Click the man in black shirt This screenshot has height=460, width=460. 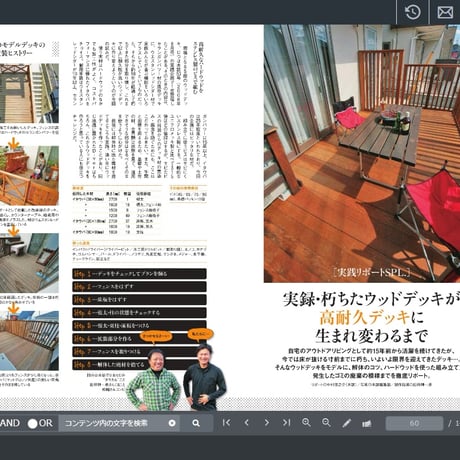[x=204, y=377]
